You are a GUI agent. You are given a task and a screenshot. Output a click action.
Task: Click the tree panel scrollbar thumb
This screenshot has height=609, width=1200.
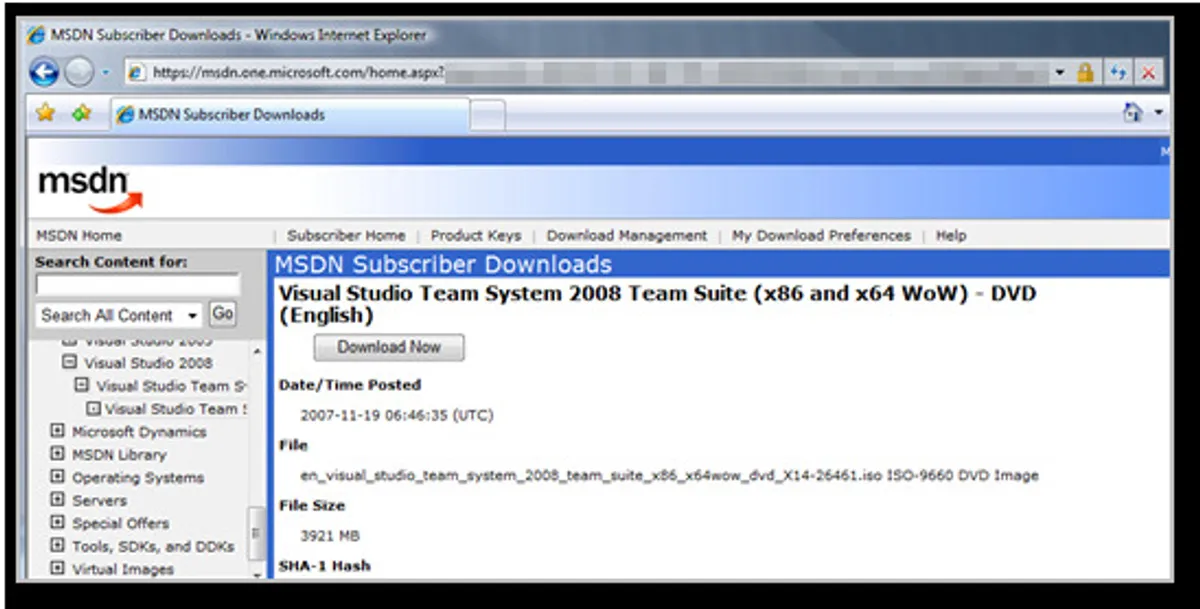pyautogui.click(x=257, y=535)
